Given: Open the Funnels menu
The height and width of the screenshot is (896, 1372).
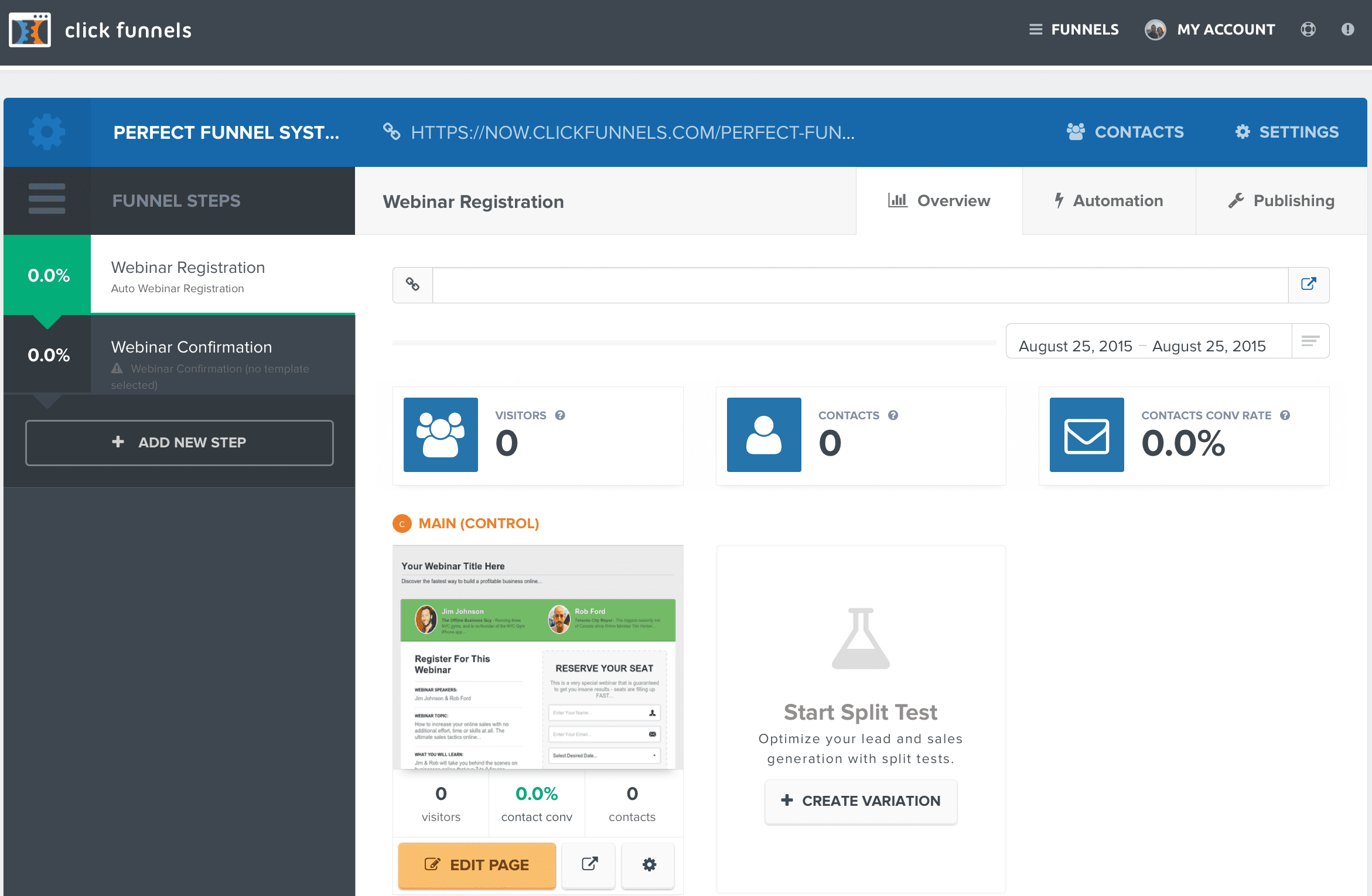Looking at the screenshot, I should (1074, 29).
